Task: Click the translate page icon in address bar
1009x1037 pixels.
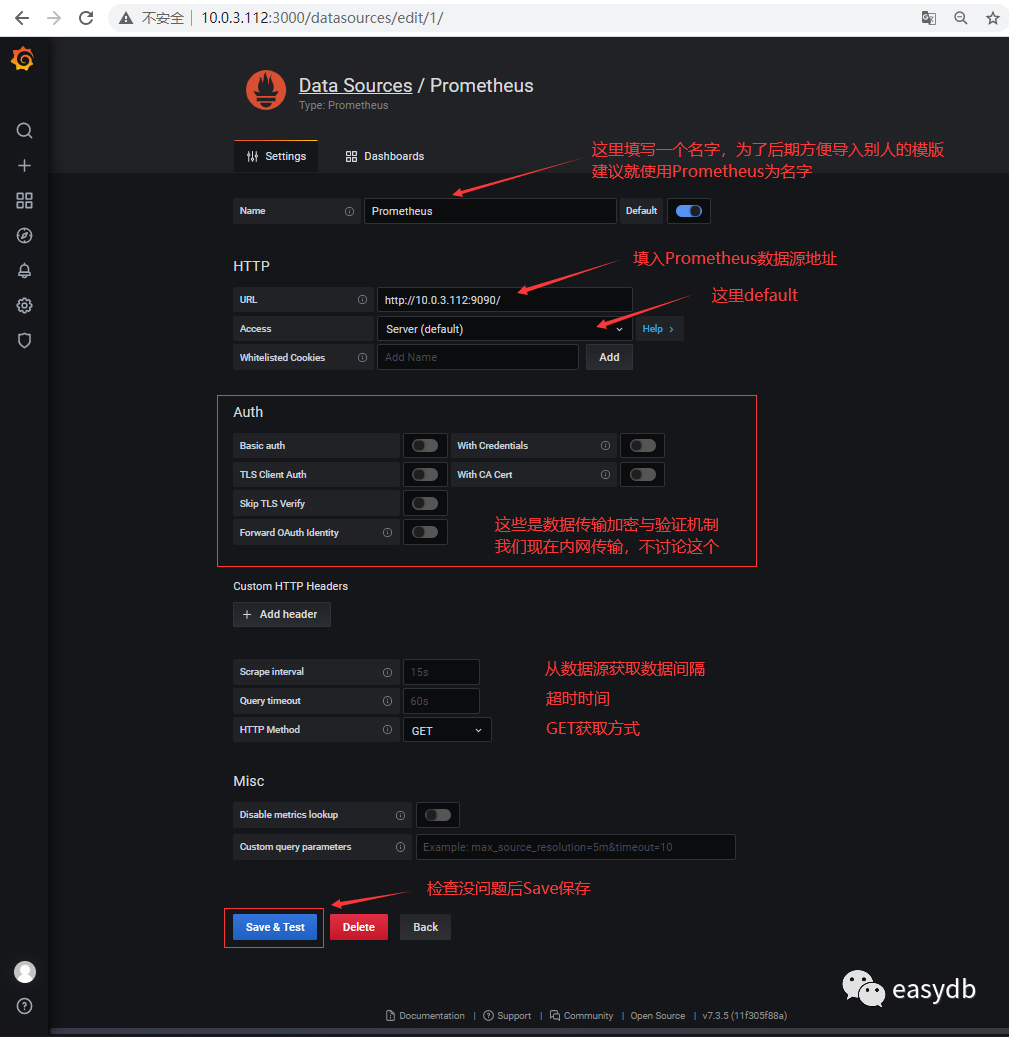Action: [928, 18]
